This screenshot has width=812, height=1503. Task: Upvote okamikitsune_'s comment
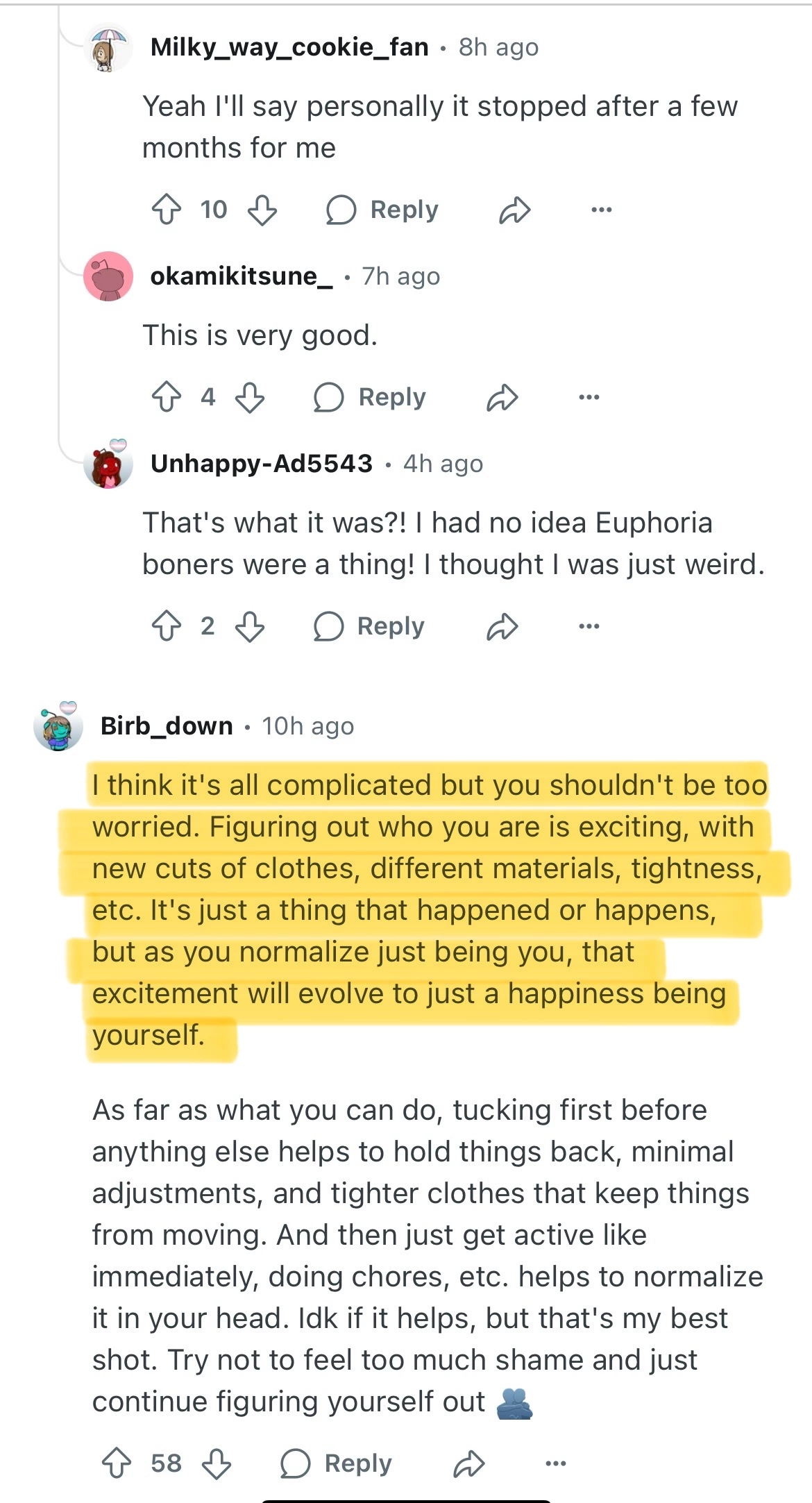tap(167, 397)
